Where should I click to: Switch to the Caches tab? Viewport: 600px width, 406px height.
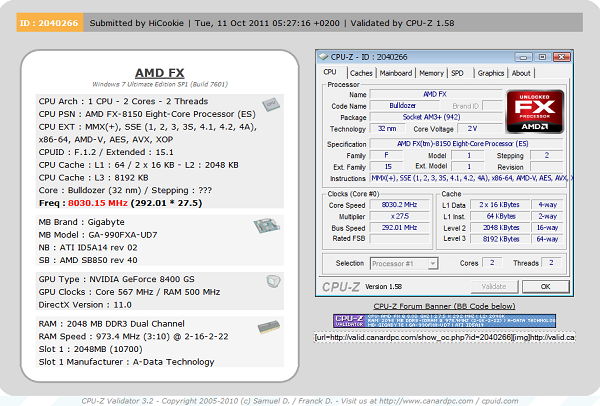361,73
